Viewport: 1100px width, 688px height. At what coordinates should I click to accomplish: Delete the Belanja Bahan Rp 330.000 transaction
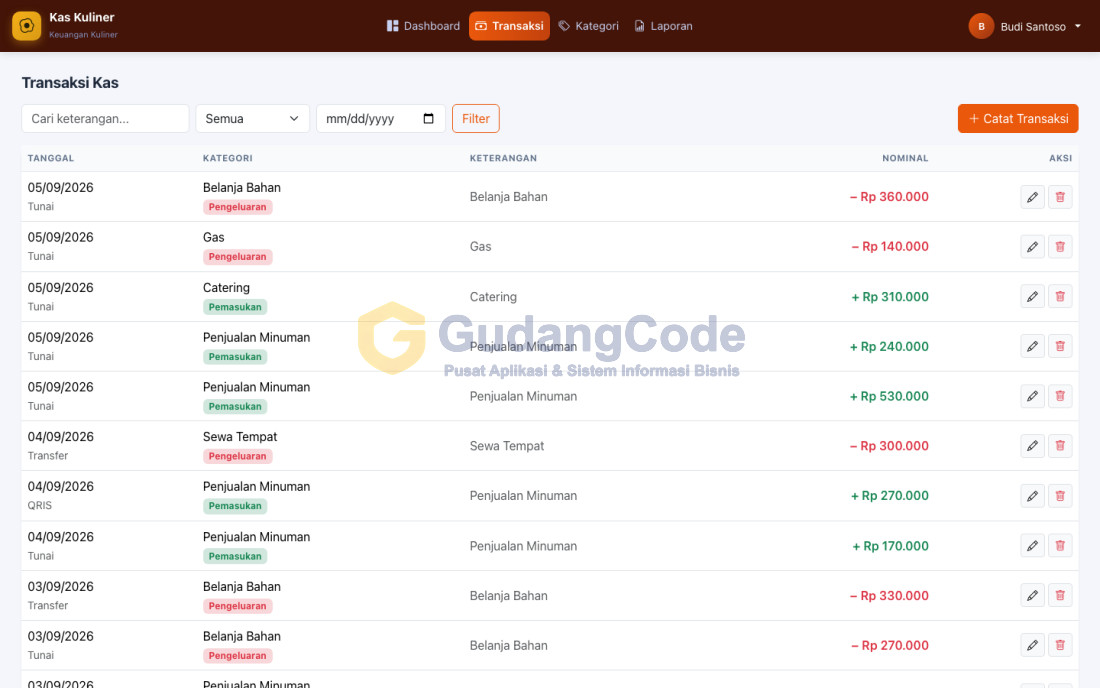1060,595
